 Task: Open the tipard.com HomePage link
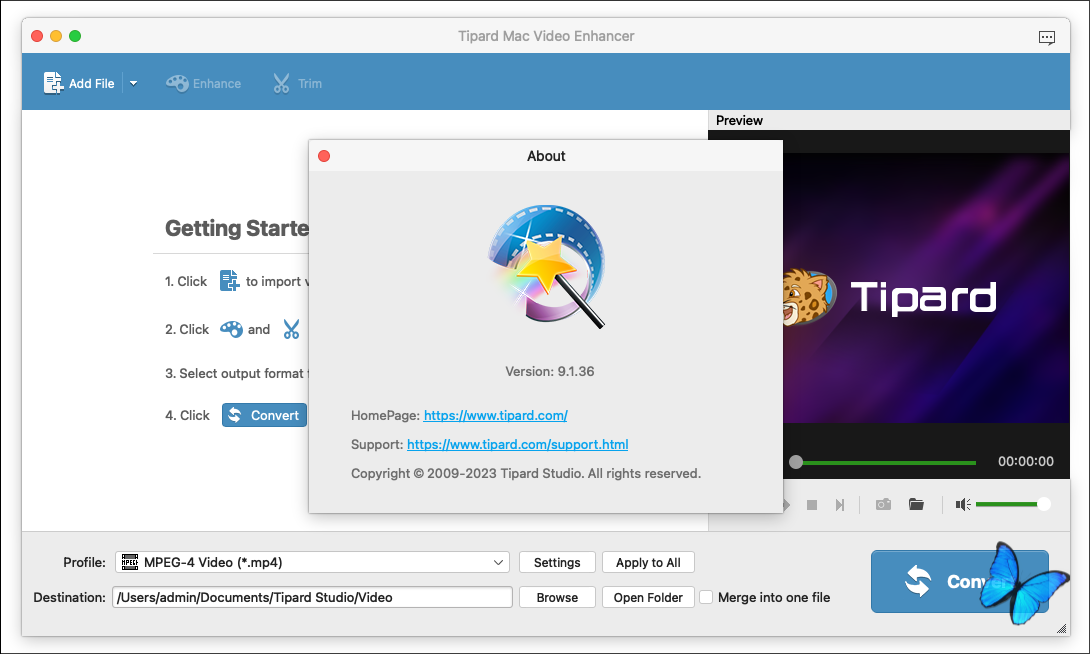click(496, 415)
